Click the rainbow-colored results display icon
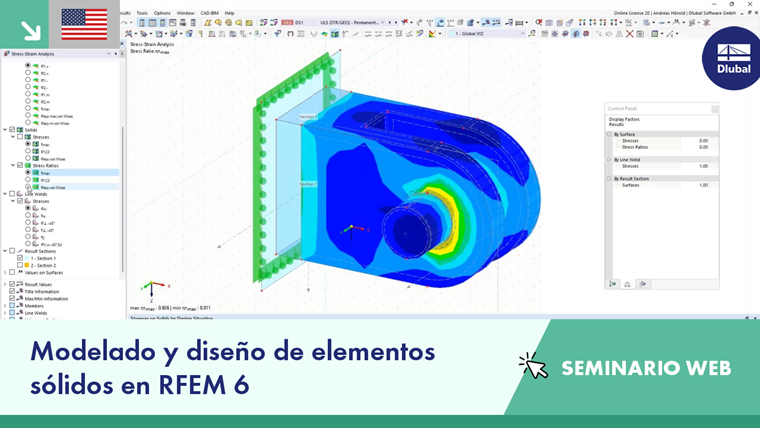This screenshot has height=428, width=760. (x=433, y=34)
